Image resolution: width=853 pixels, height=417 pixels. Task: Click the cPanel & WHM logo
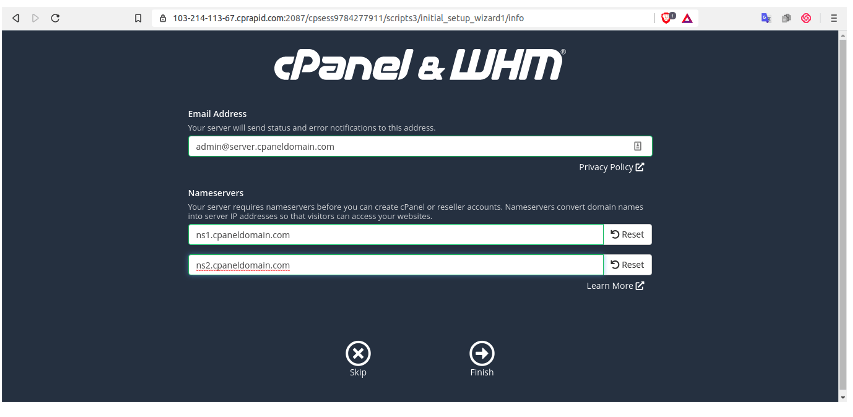pyautogui.click(x=419, y=65)
